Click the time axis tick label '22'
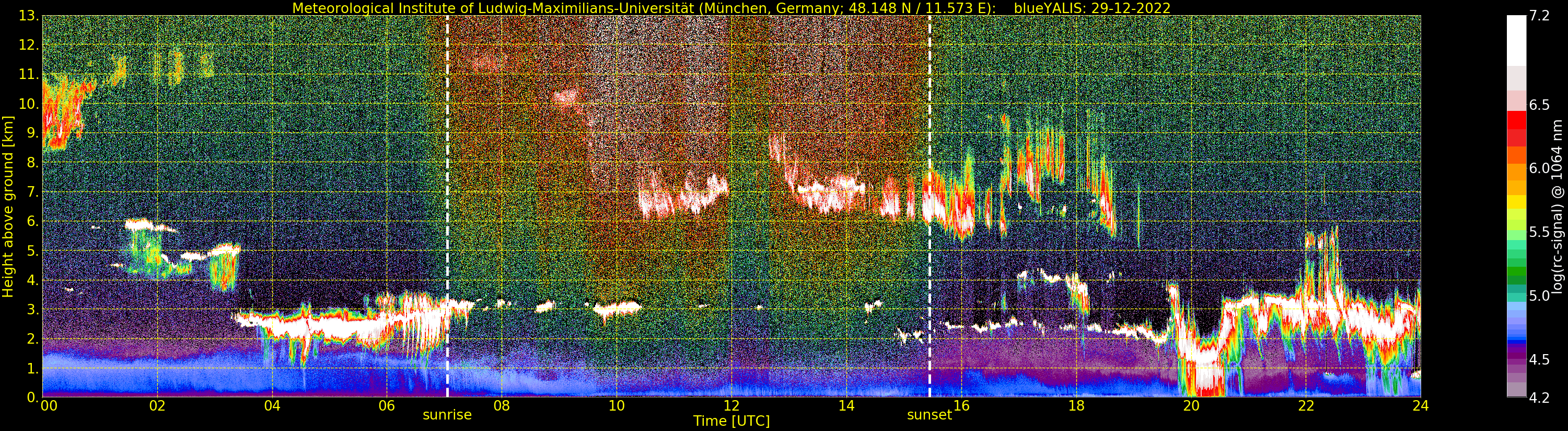Viewport: 1568px width, 431px height. (1306, 406)
